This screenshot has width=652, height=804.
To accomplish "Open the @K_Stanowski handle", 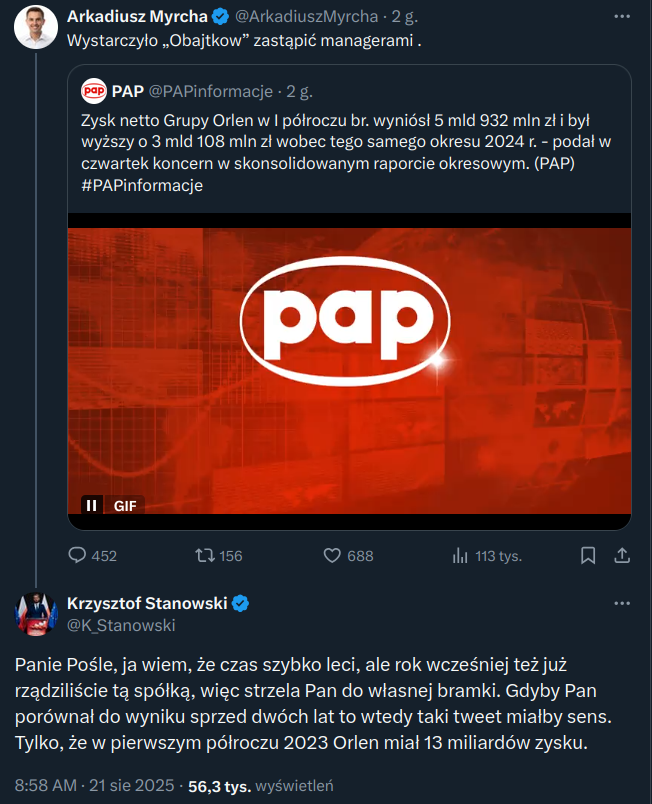I will point(121,625).
